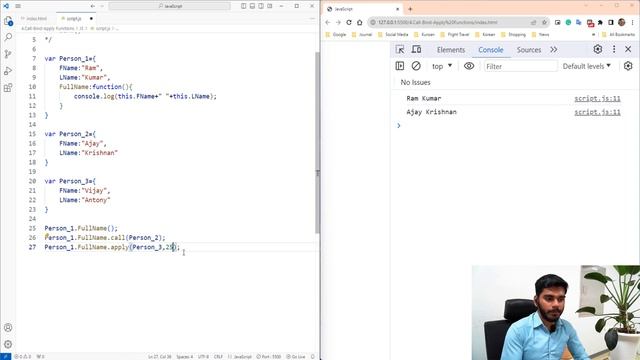Image resolution: width=640 pixels, height=360 pixels.
Task: Select JavaScript language mode in status bar
Action: pyautogui.click(x=240, y=357)
